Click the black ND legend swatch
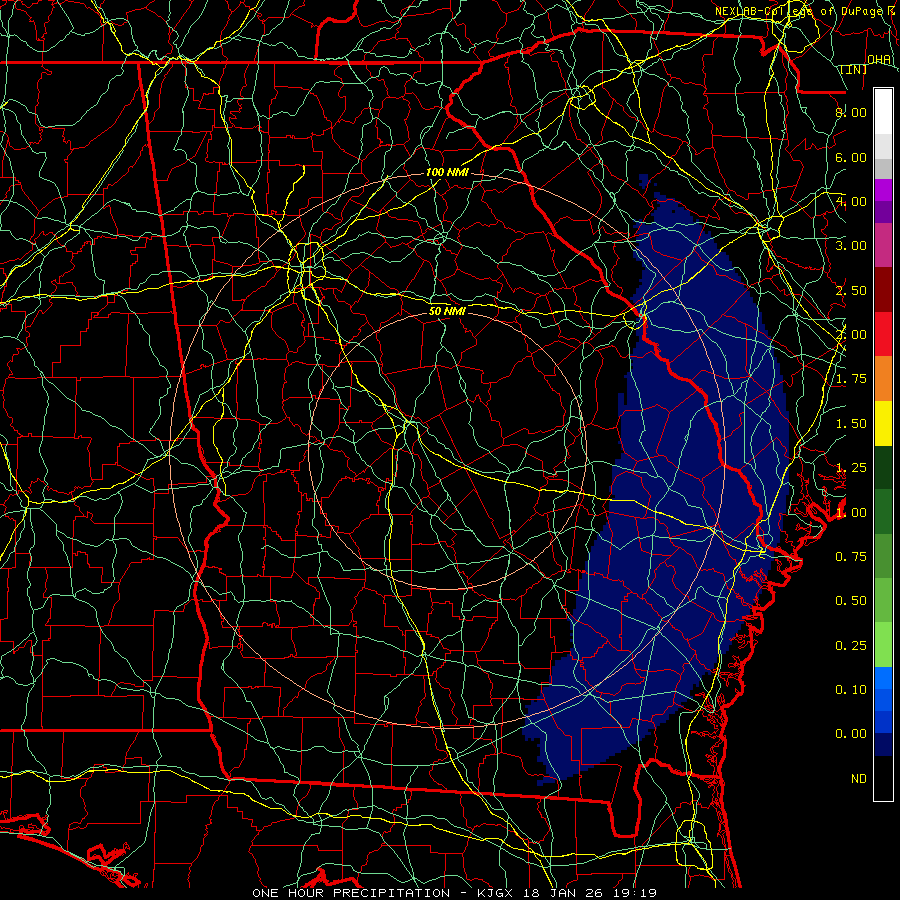Image resolution: width=900 pixels, height=900 pixels. point(883,778)
